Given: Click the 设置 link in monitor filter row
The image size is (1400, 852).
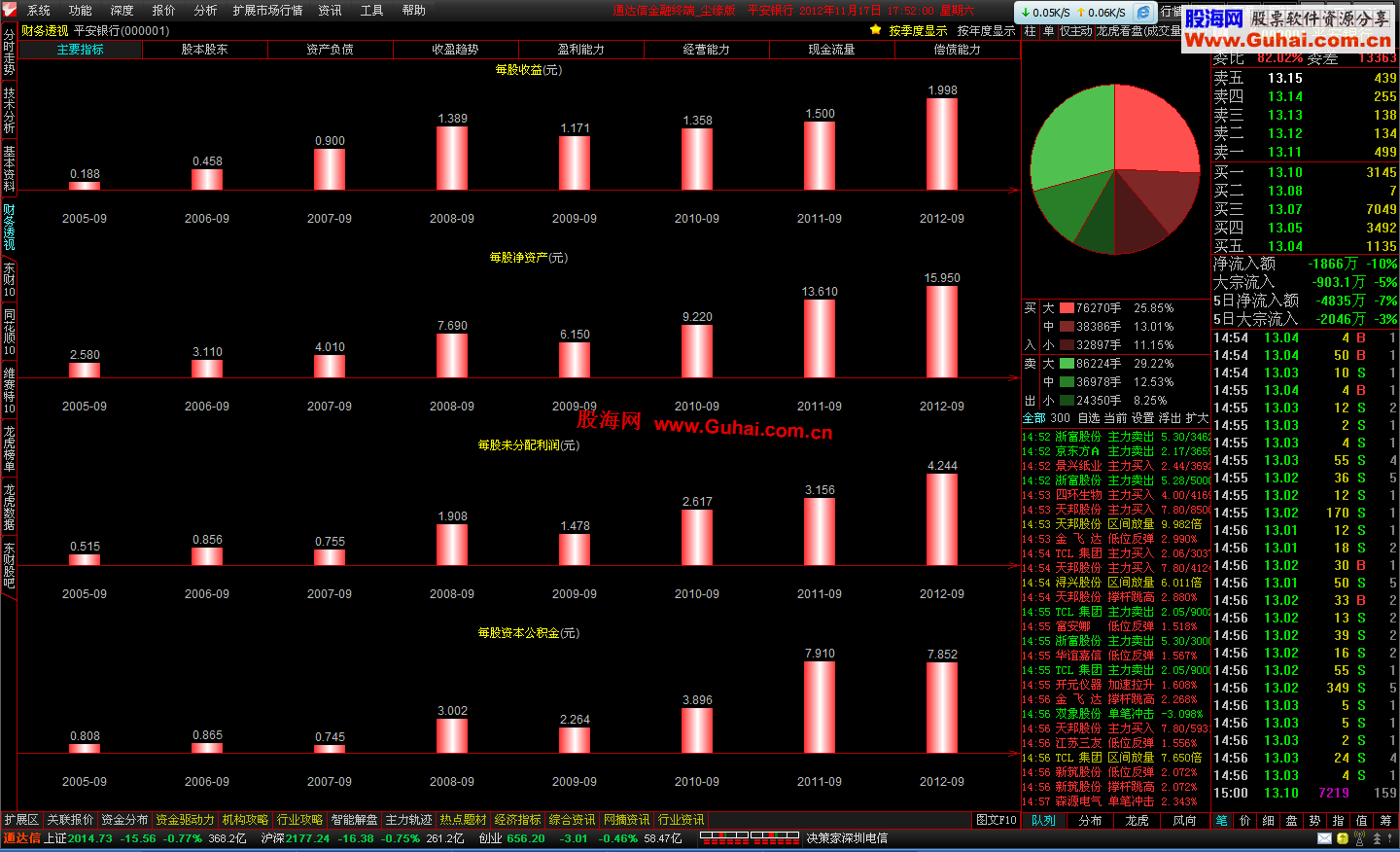Looking at the screenshot, I should (1142, 418).
